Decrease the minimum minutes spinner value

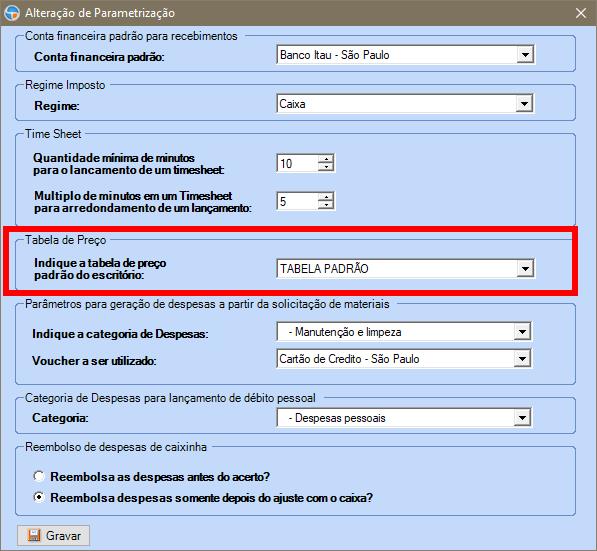(x=326, y=167)
